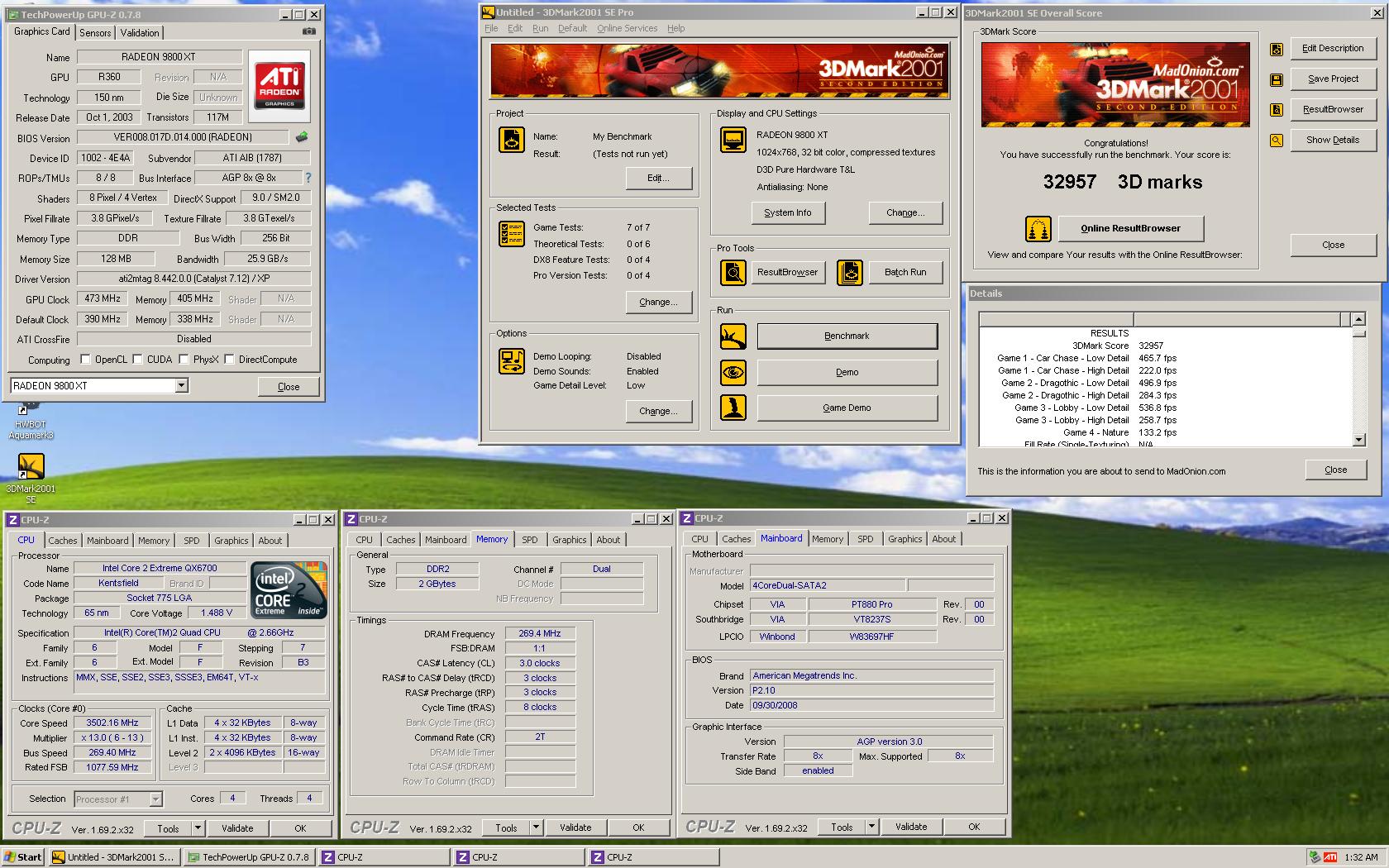Image resolution: width=1389 pixels, height=868 pixels.
Task: Click the Core Speed value field
Action: click(112, 723)
